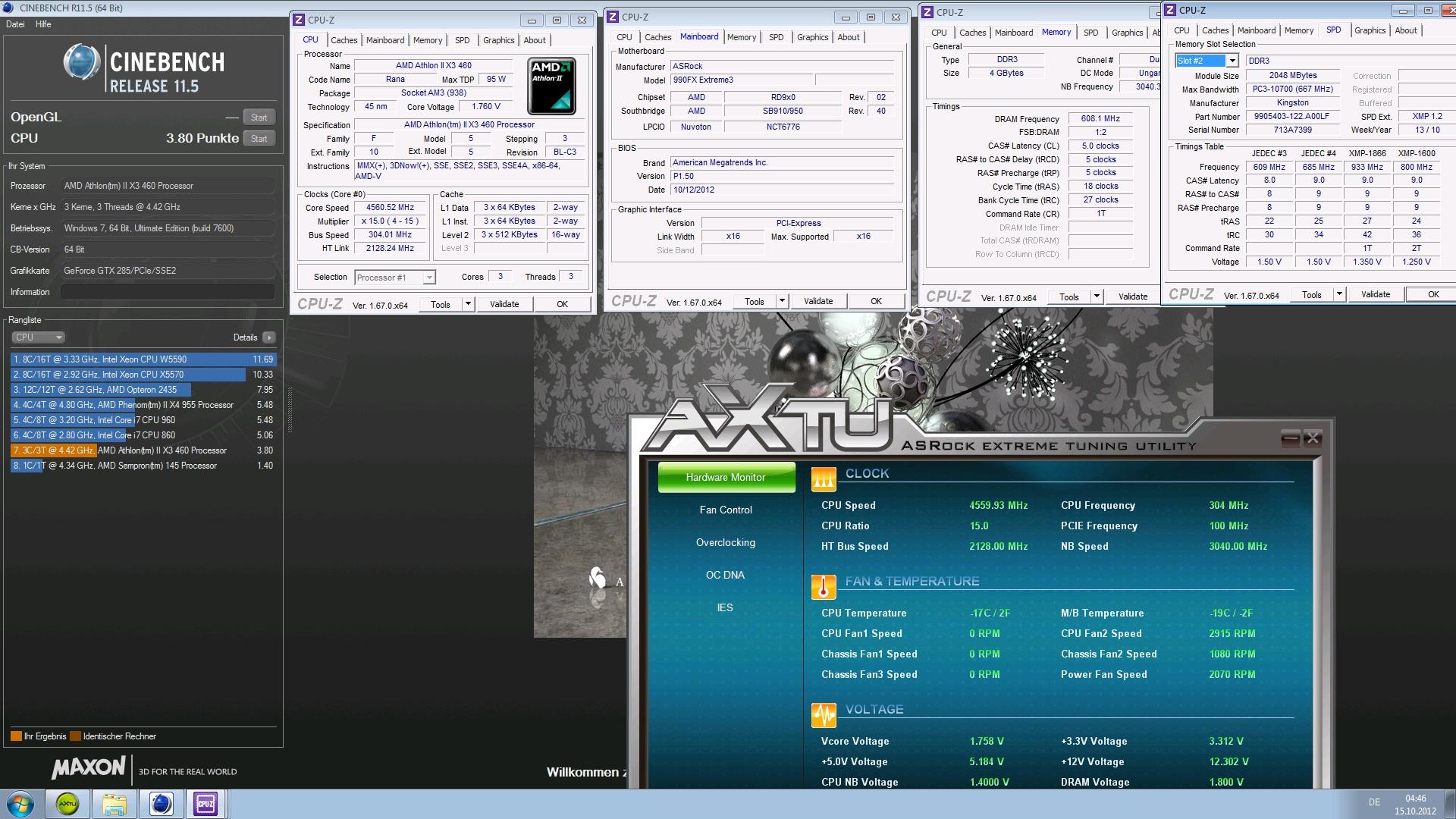This screenshot has width=1456, height=819.
Task: Click the system clock in taskbar
Action: point(1415,805)
